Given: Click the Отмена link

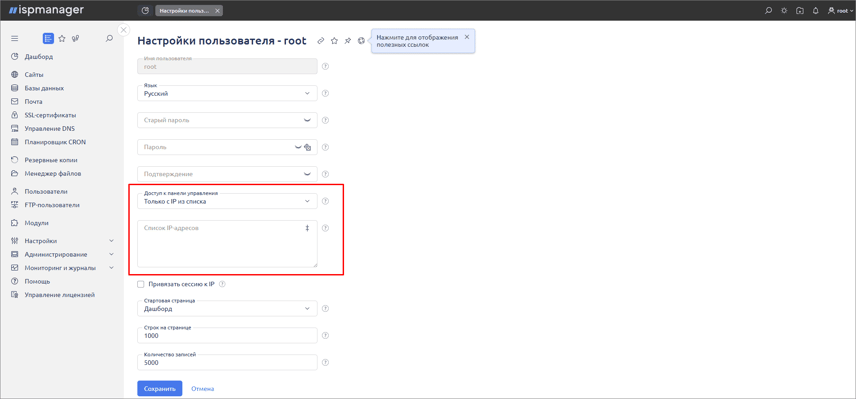Looking at the screenshot, I should 203,389.
